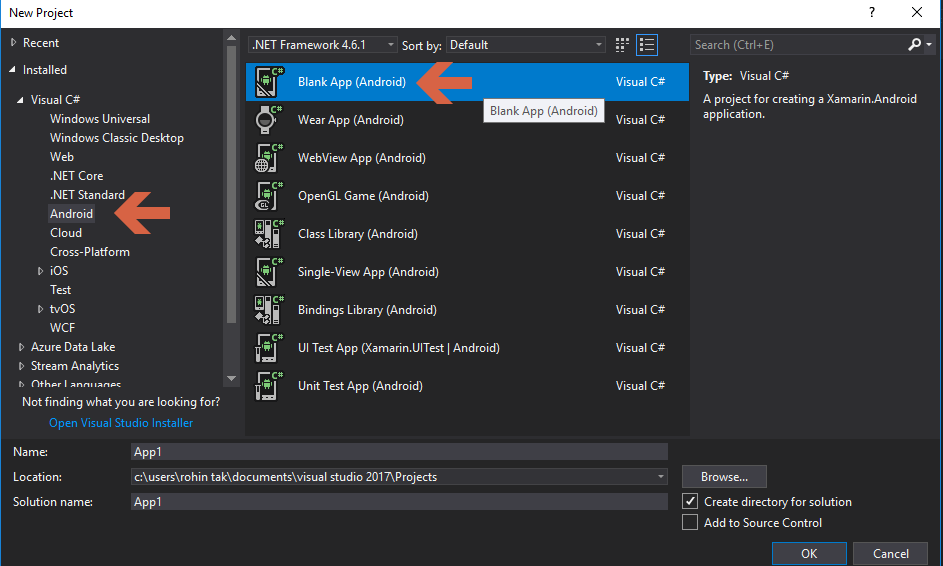Select the Bindings Library (Android) icon
The image size is (943, 566).
pyautogui.click(x=268, y=310)
